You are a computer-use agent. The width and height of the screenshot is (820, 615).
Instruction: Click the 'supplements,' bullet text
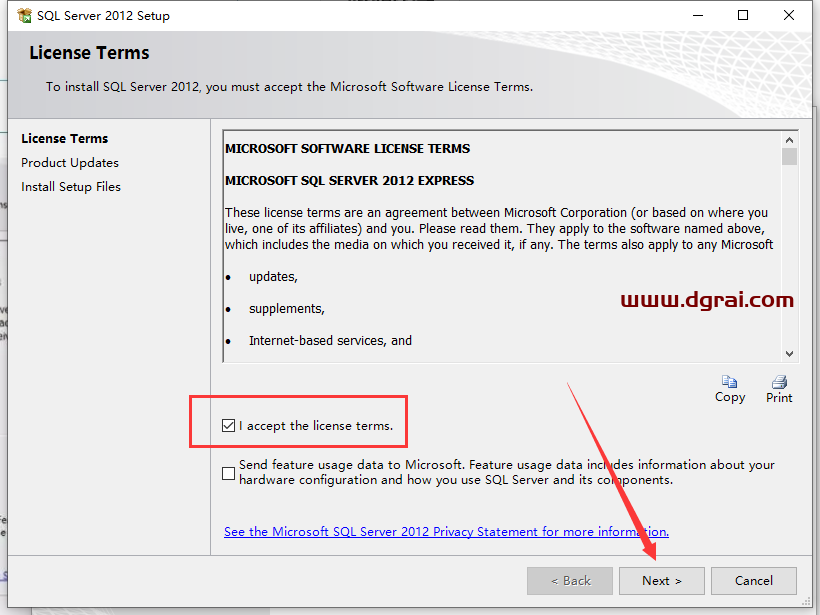pyautogui.click(x=287, y=309)
